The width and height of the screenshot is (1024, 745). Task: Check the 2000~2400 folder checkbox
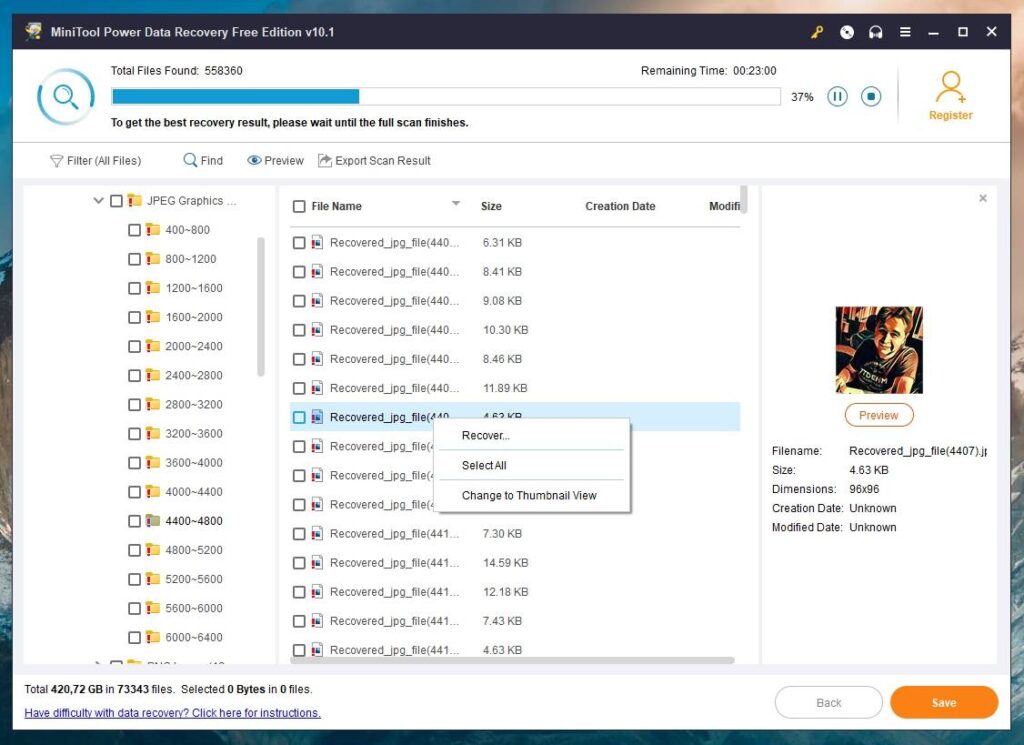click(x=135, y=347)
